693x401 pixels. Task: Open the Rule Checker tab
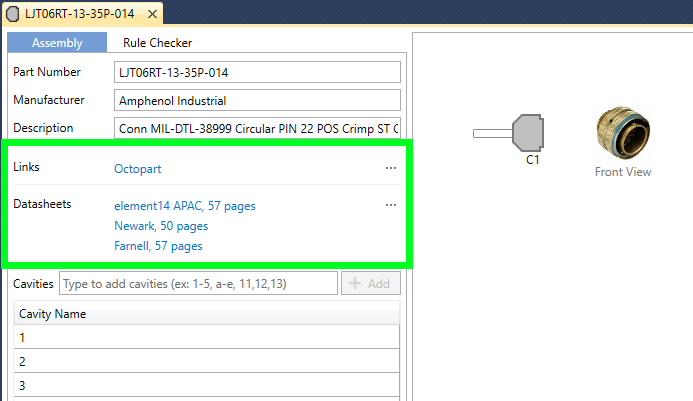157,42
